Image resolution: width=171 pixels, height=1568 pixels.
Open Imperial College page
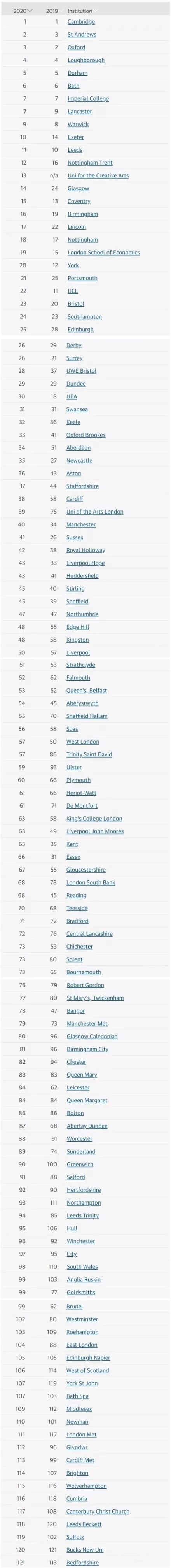click(x=88, y=98)
